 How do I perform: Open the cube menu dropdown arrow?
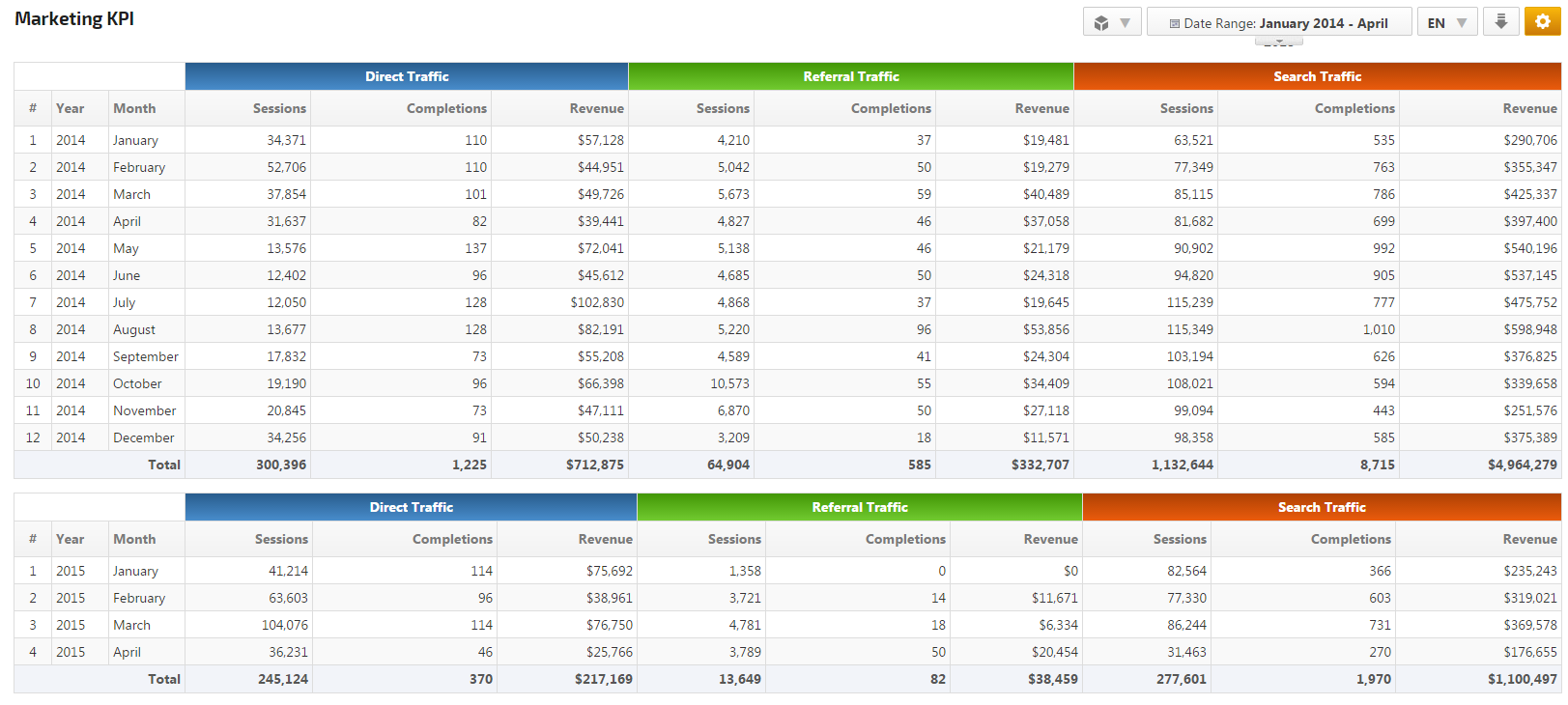pyautogui.click(x=1126, y=23)
